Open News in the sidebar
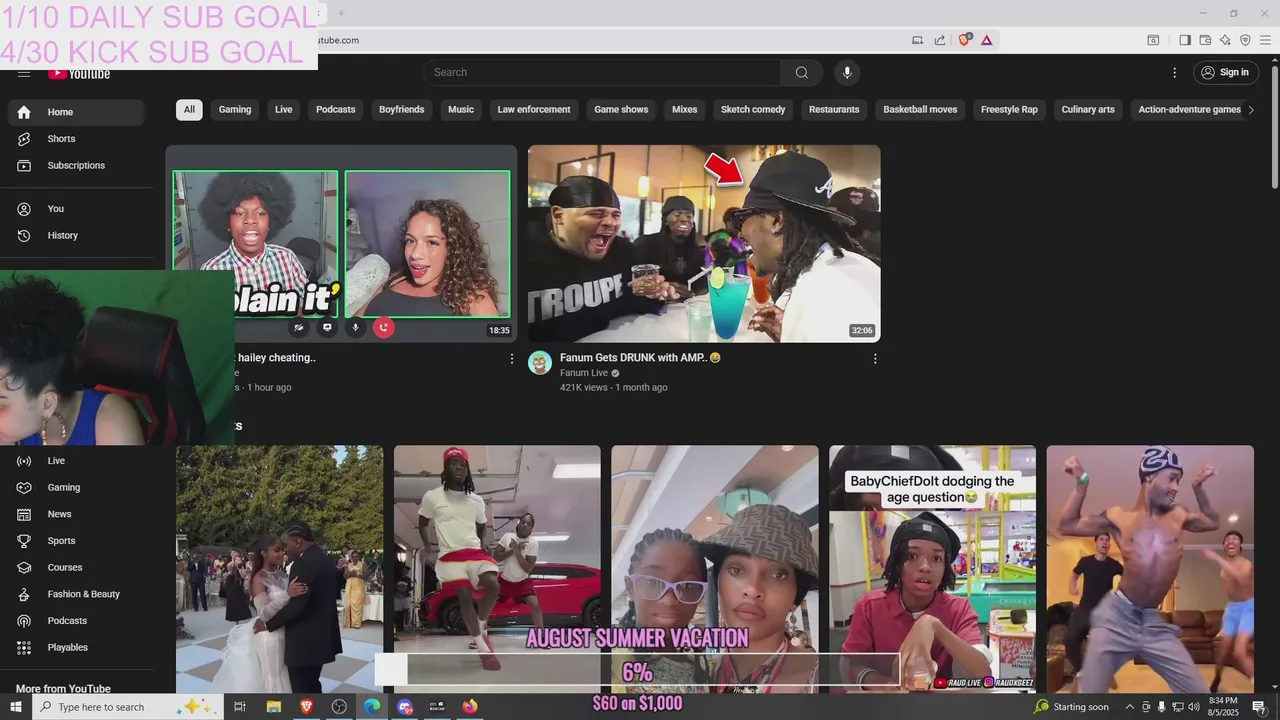1280x720 pixels. (x=75, y=514)
